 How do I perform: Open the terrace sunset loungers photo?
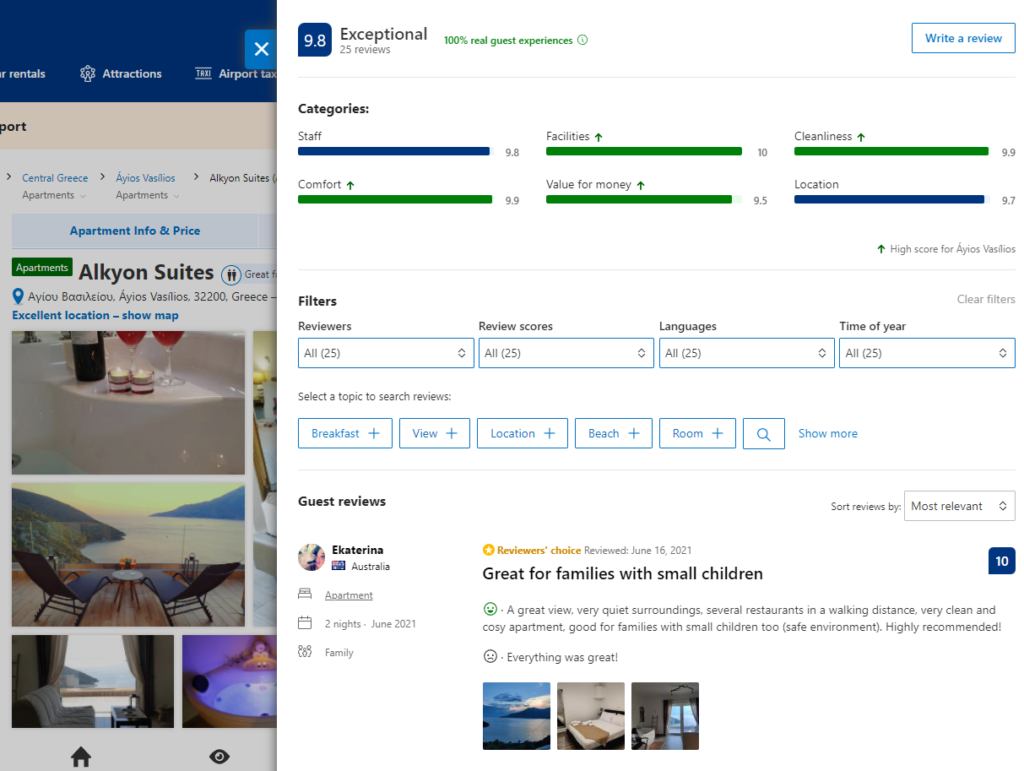(x=128, y=554)
